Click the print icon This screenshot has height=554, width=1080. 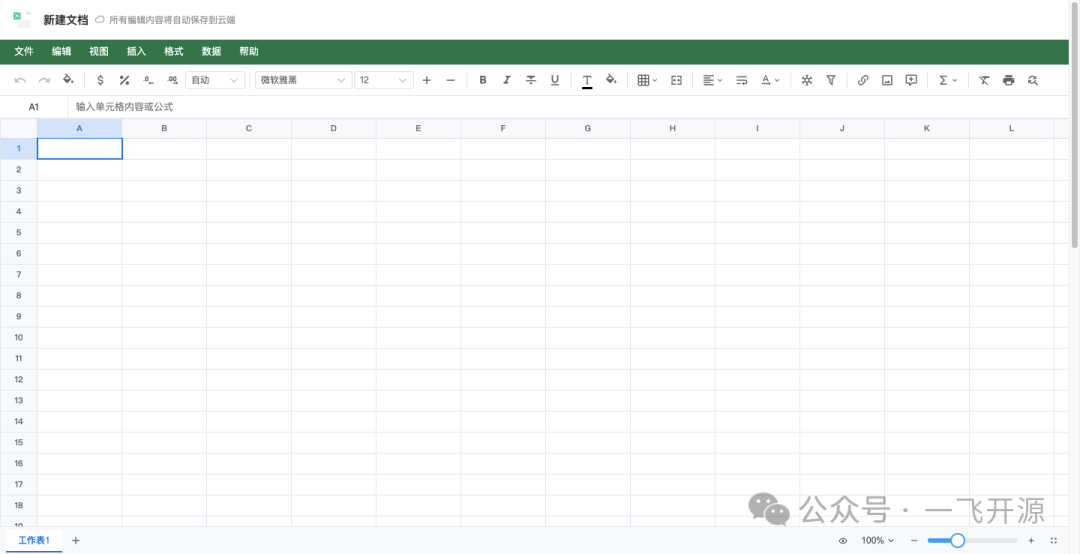[x=1008, y=80]
